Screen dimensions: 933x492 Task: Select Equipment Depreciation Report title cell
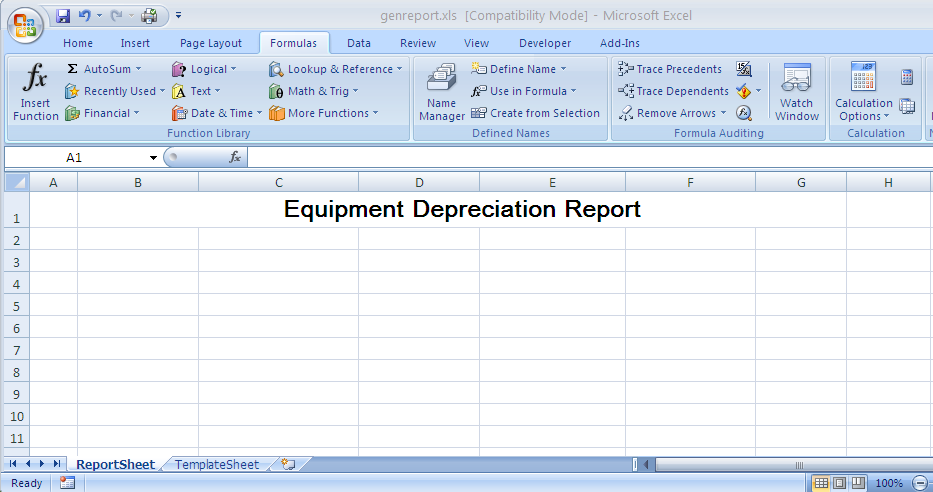462,209
